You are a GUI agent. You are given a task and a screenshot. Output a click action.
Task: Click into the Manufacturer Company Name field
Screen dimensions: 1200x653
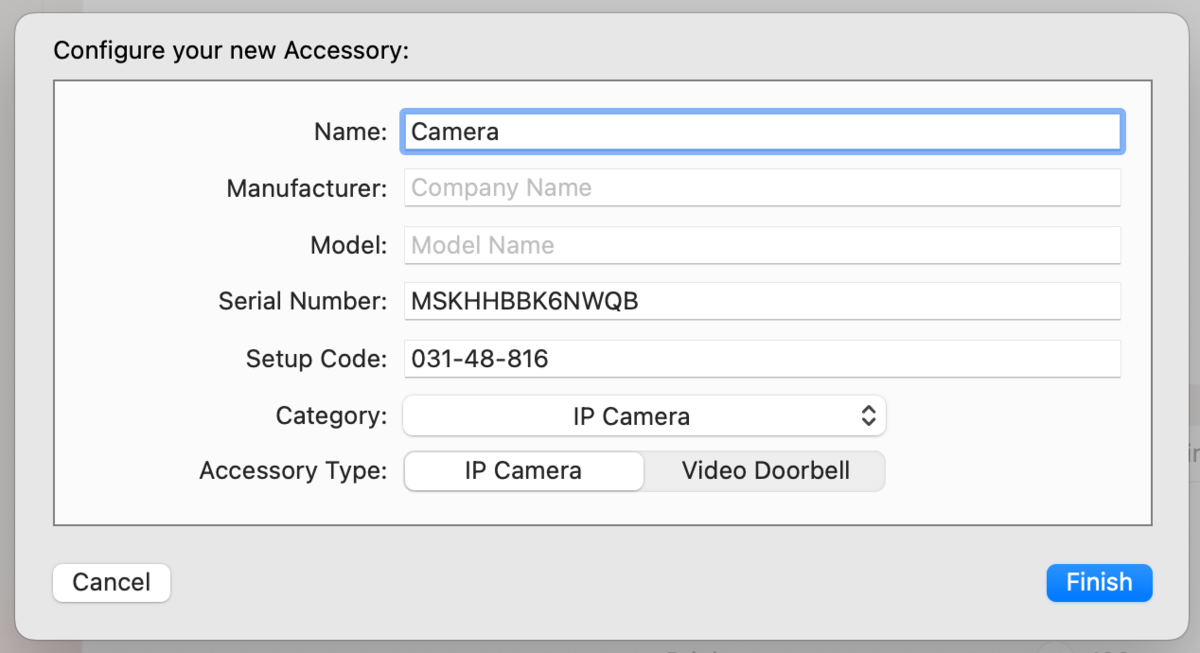[x=761, y=188]
